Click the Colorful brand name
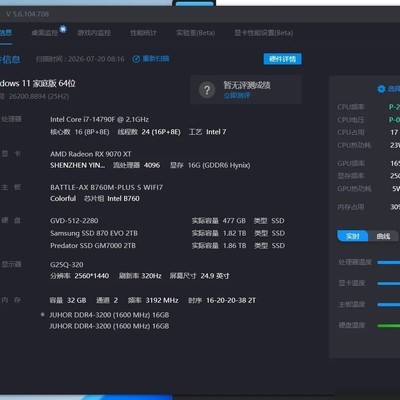 (63, 199)
